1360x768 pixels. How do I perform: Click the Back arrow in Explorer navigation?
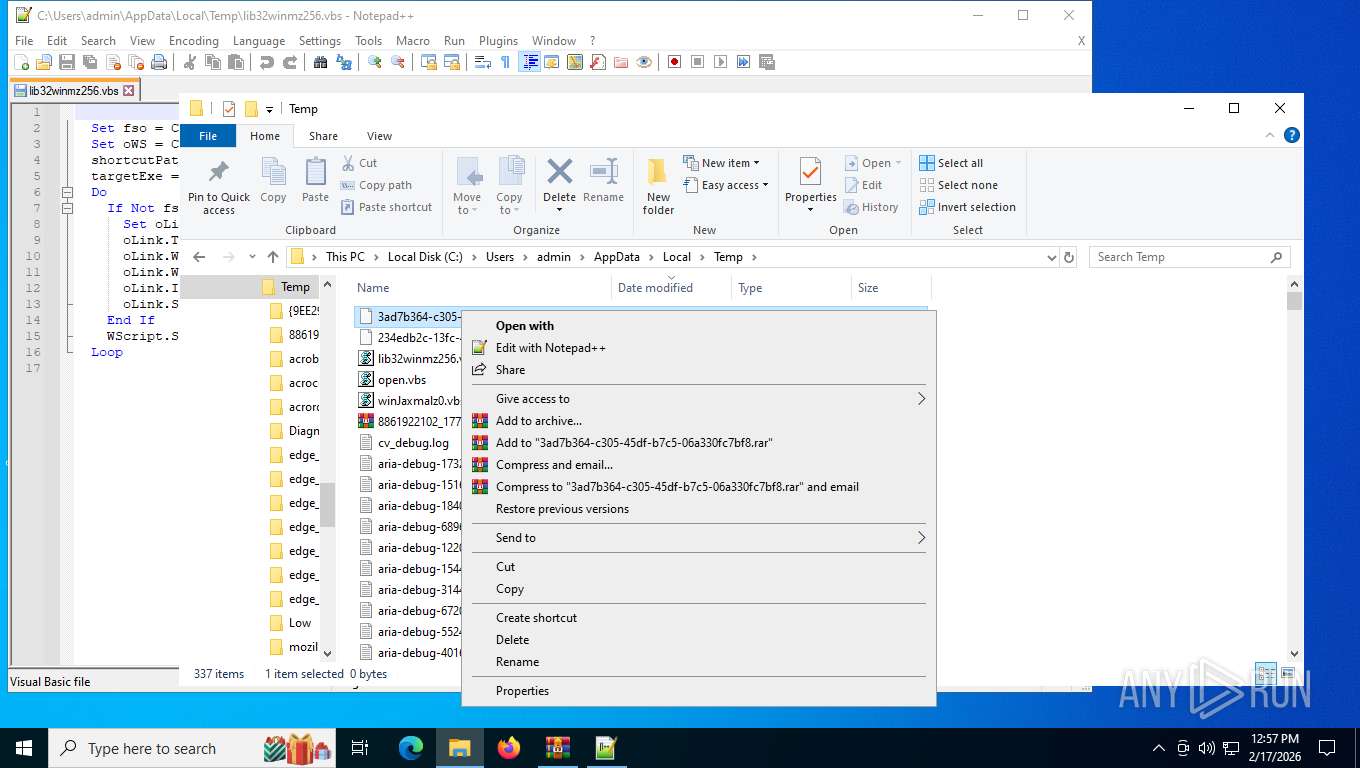[199, 257]
